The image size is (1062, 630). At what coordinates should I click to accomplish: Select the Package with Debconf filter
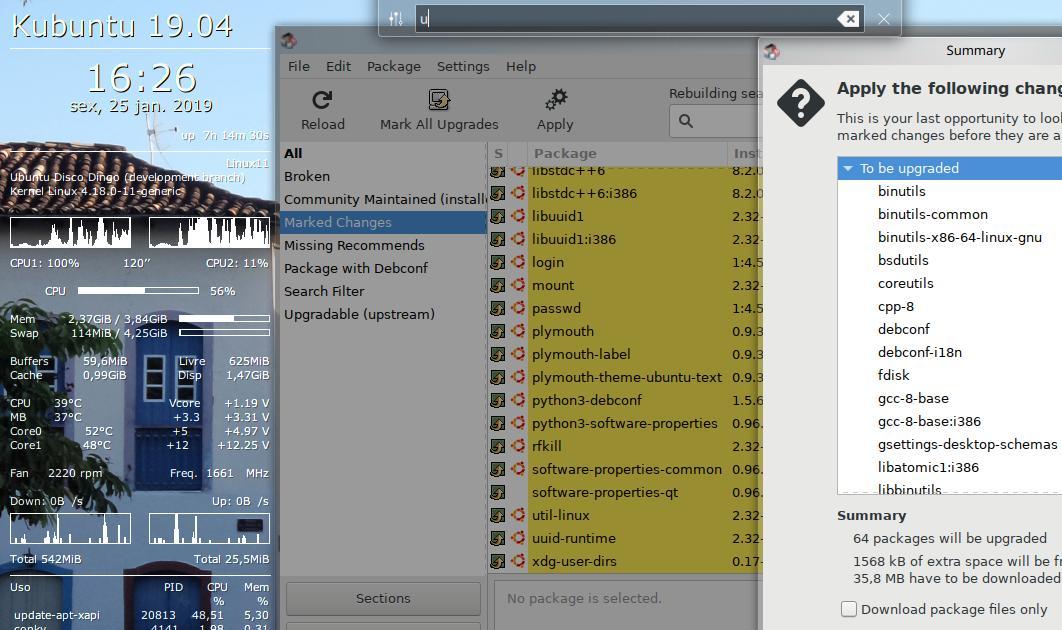(x=383, y=268)
